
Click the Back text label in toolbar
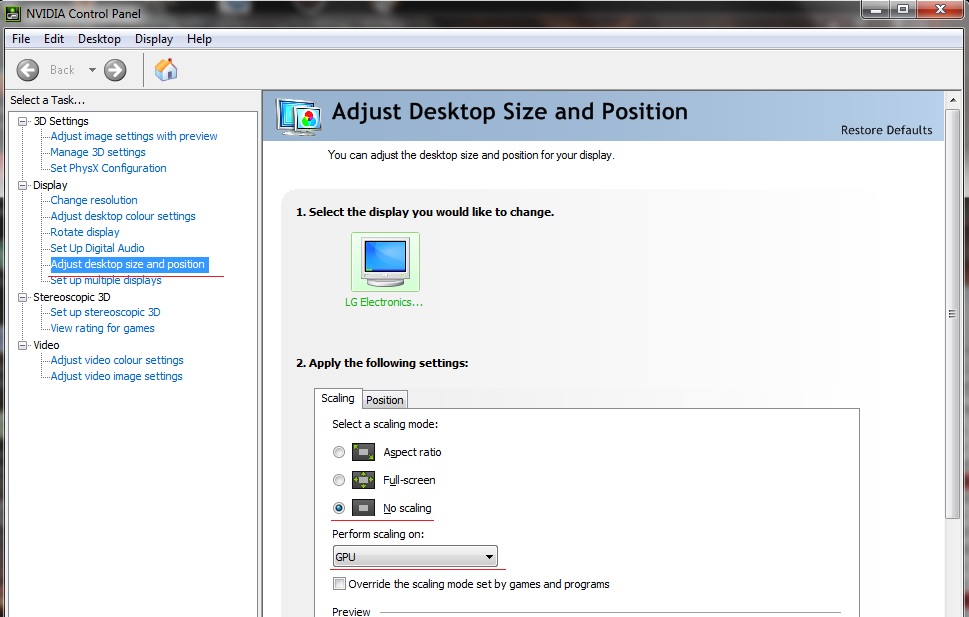62,70
